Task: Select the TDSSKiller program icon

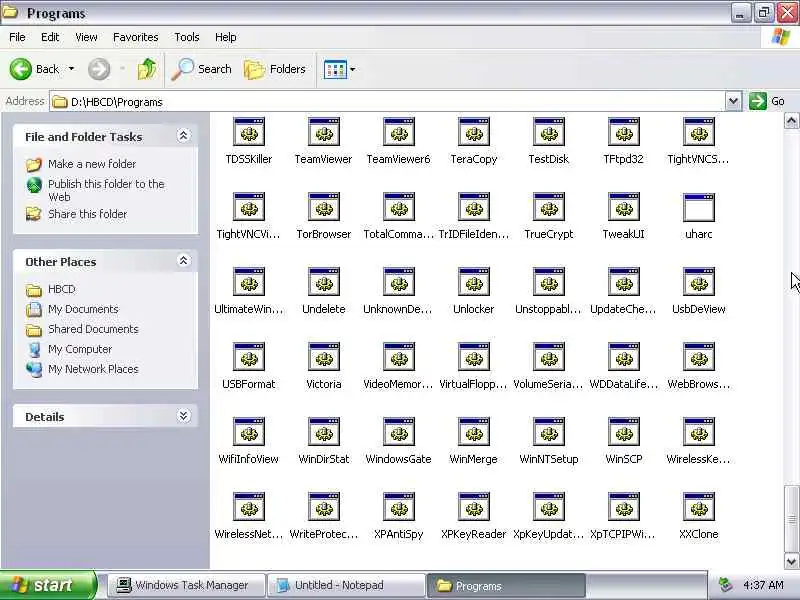Action: click(x=249, y=132)
